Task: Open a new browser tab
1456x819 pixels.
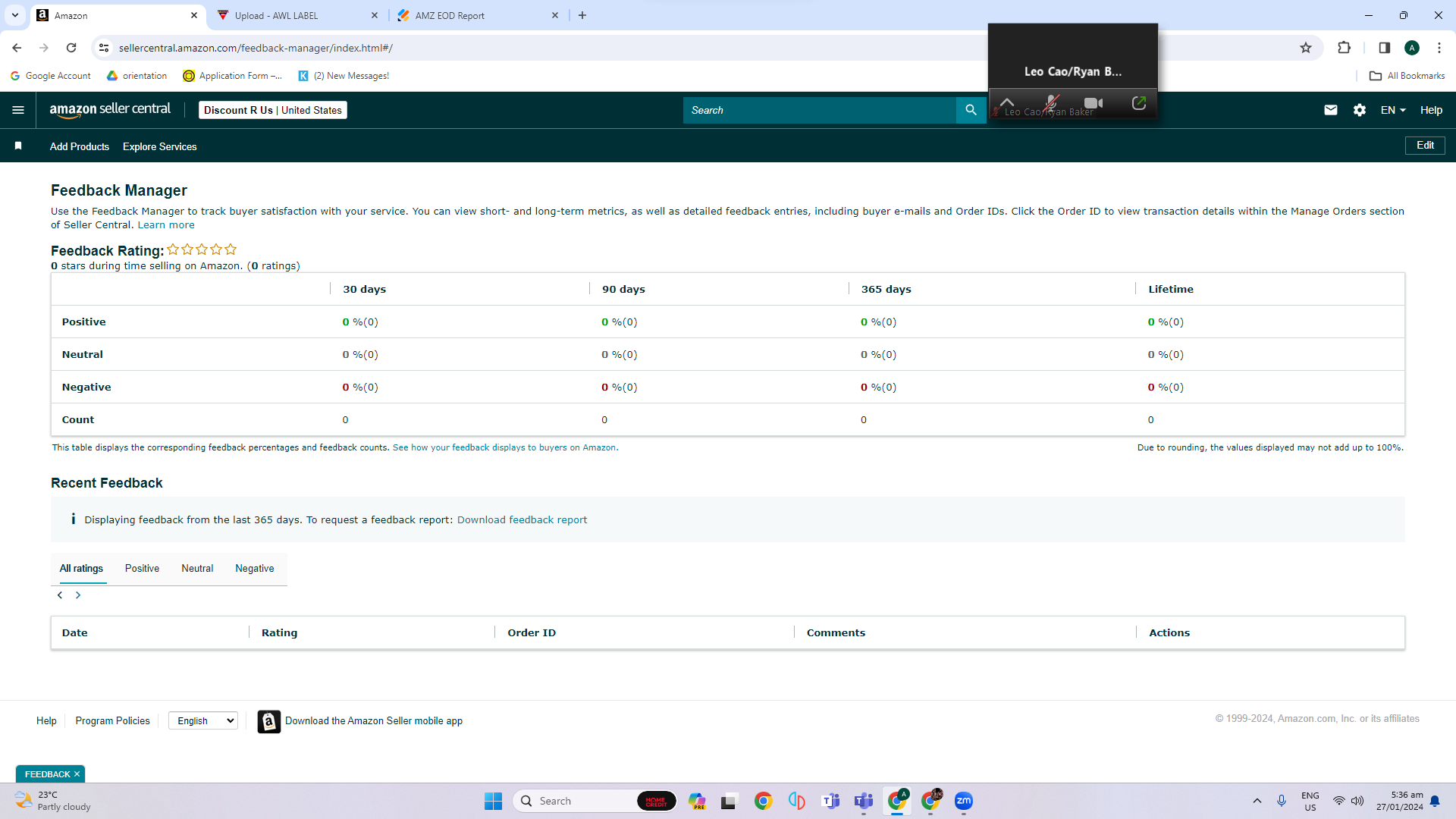Action: click(x=582, y=15)
